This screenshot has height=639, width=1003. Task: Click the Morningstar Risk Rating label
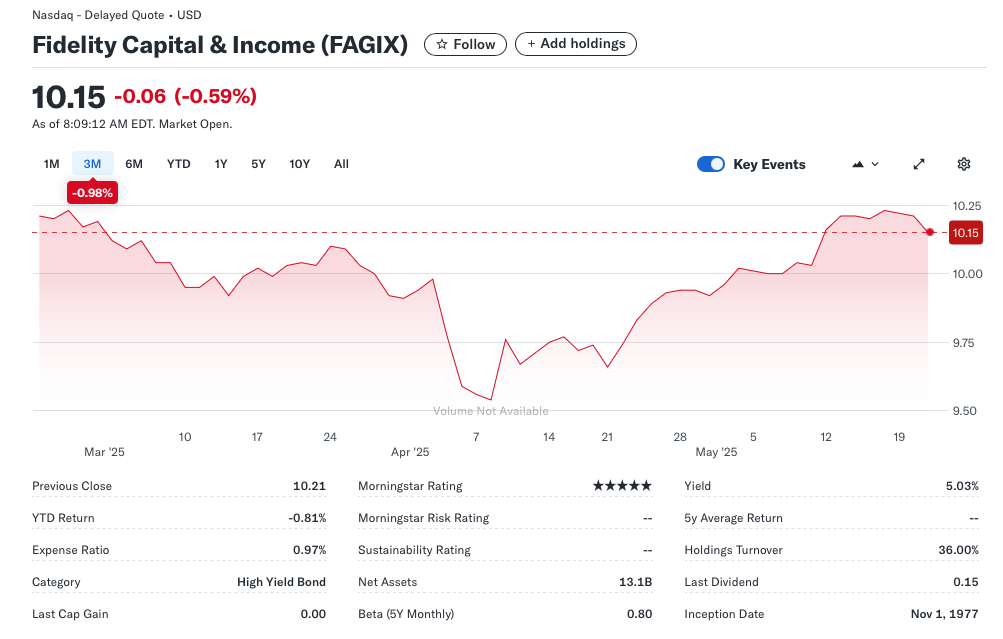click(x=423, y=518)
